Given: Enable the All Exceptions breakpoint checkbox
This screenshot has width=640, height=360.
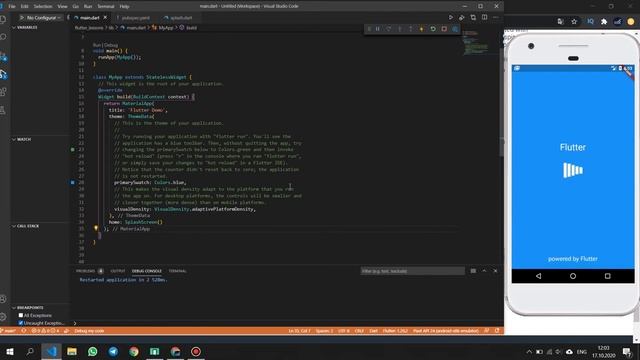Looking at the screenshot, I should click(21, 315).
